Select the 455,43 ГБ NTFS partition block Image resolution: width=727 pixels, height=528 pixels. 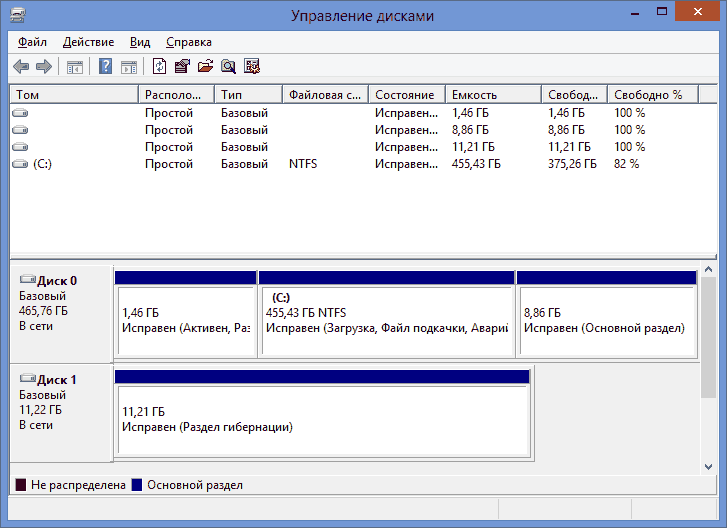[x=386, y=320]
